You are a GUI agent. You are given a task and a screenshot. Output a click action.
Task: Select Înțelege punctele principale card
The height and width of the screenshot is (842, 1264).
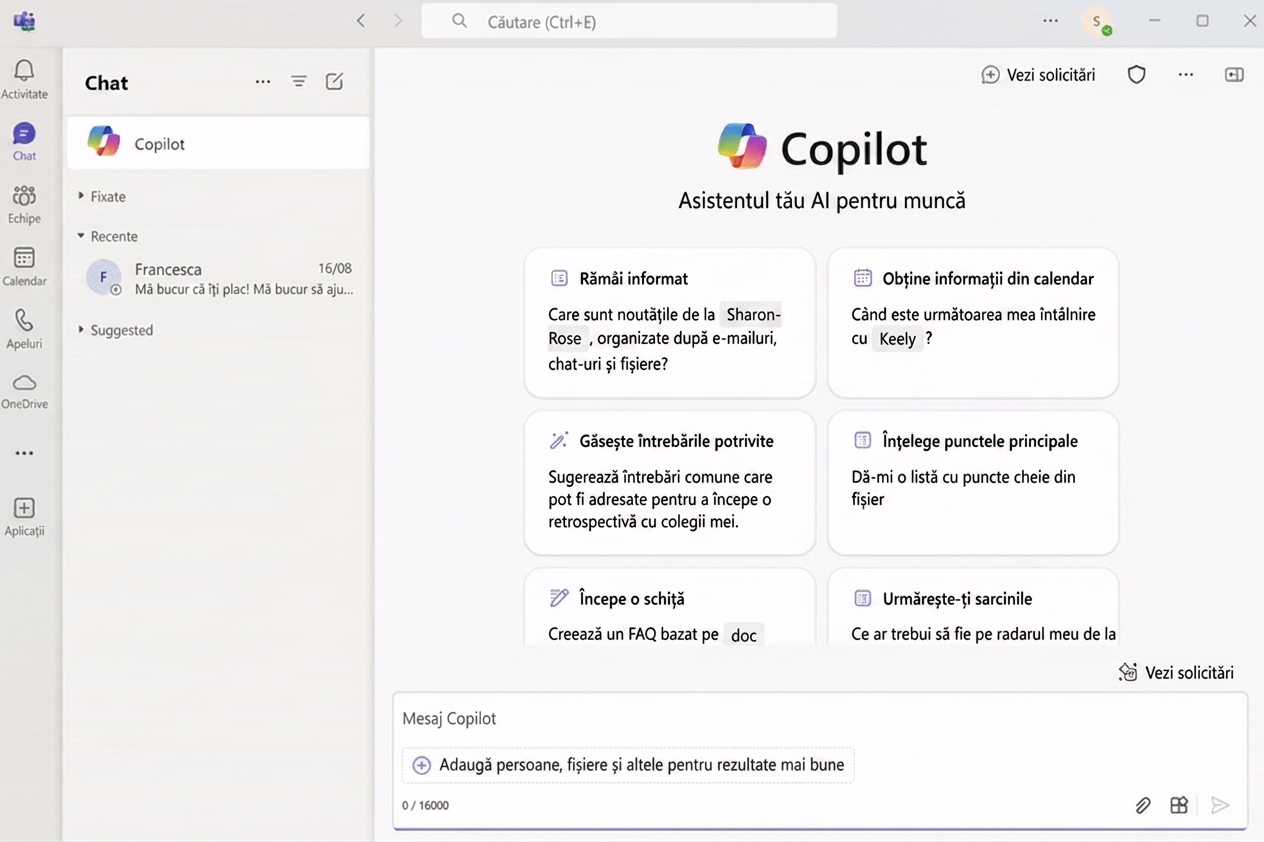tap(973, 482)
